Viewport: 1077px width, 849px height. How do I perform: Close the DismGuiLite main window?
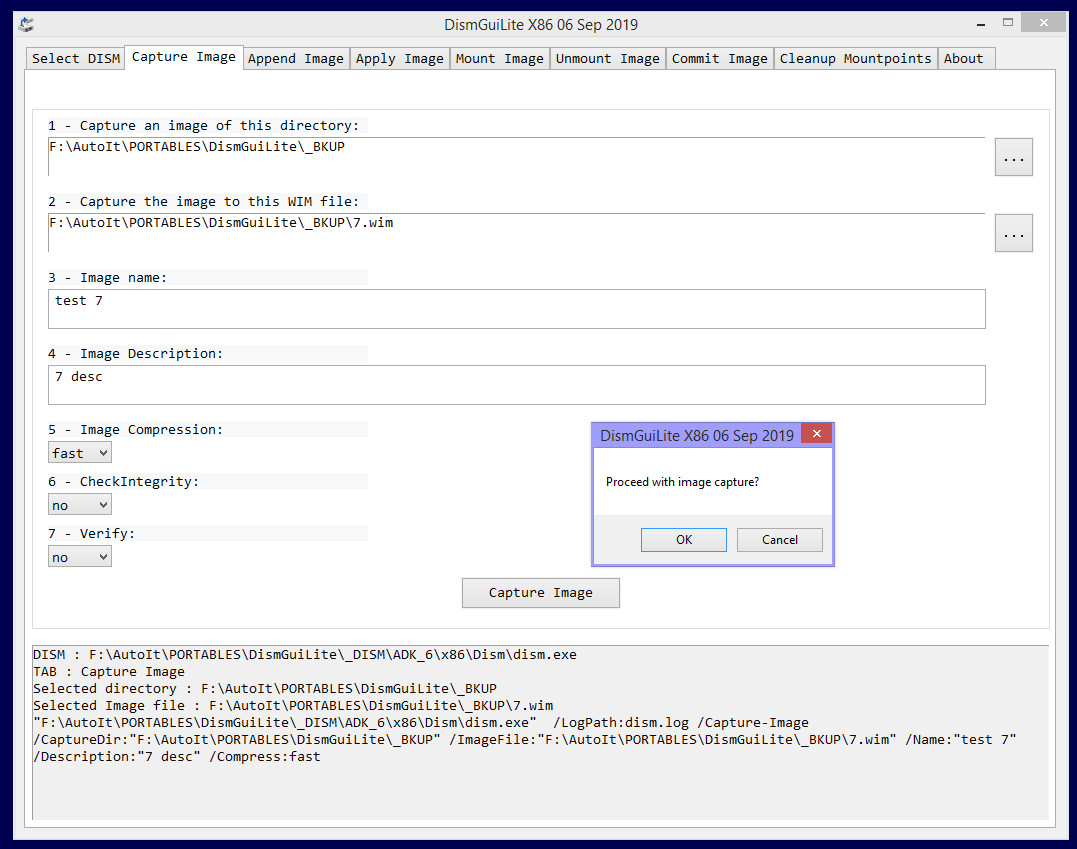1043,23
